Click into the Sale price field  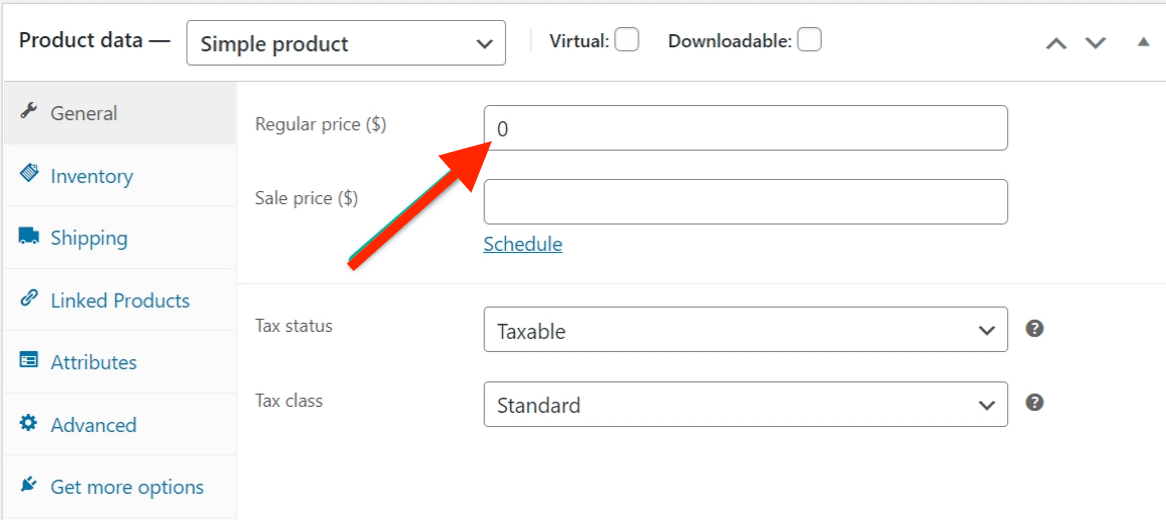point(745,202)
